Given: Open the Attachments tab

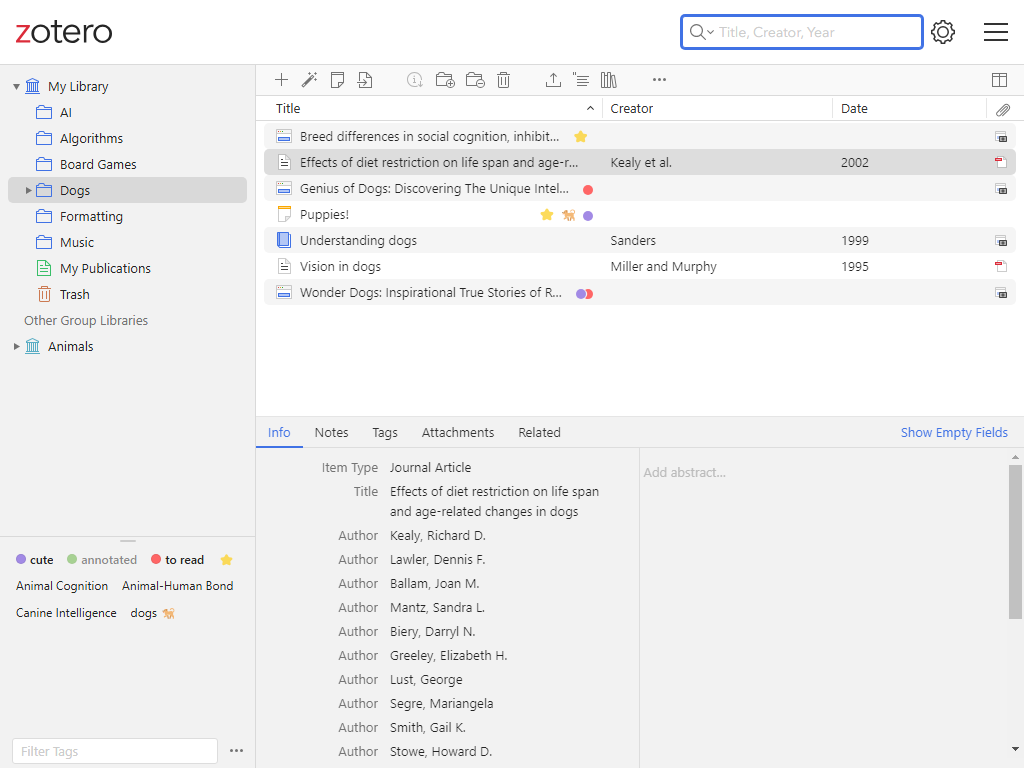Looking at the screenshot, I should pyautogui.click(x=457, y=433).
